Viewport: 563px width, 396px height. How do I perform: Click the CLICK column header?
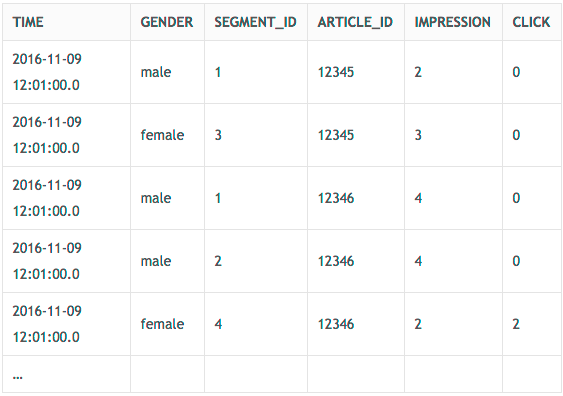coord(531,22)
